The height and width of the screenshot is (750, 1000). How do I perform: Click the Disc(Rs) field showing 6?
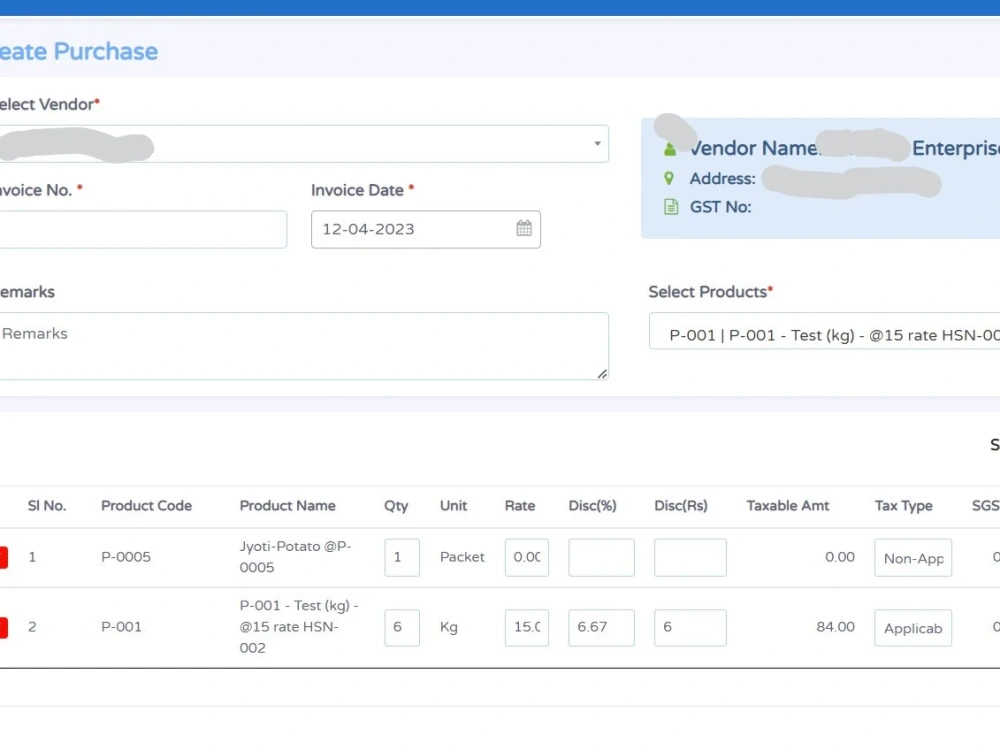coord(690,627)
